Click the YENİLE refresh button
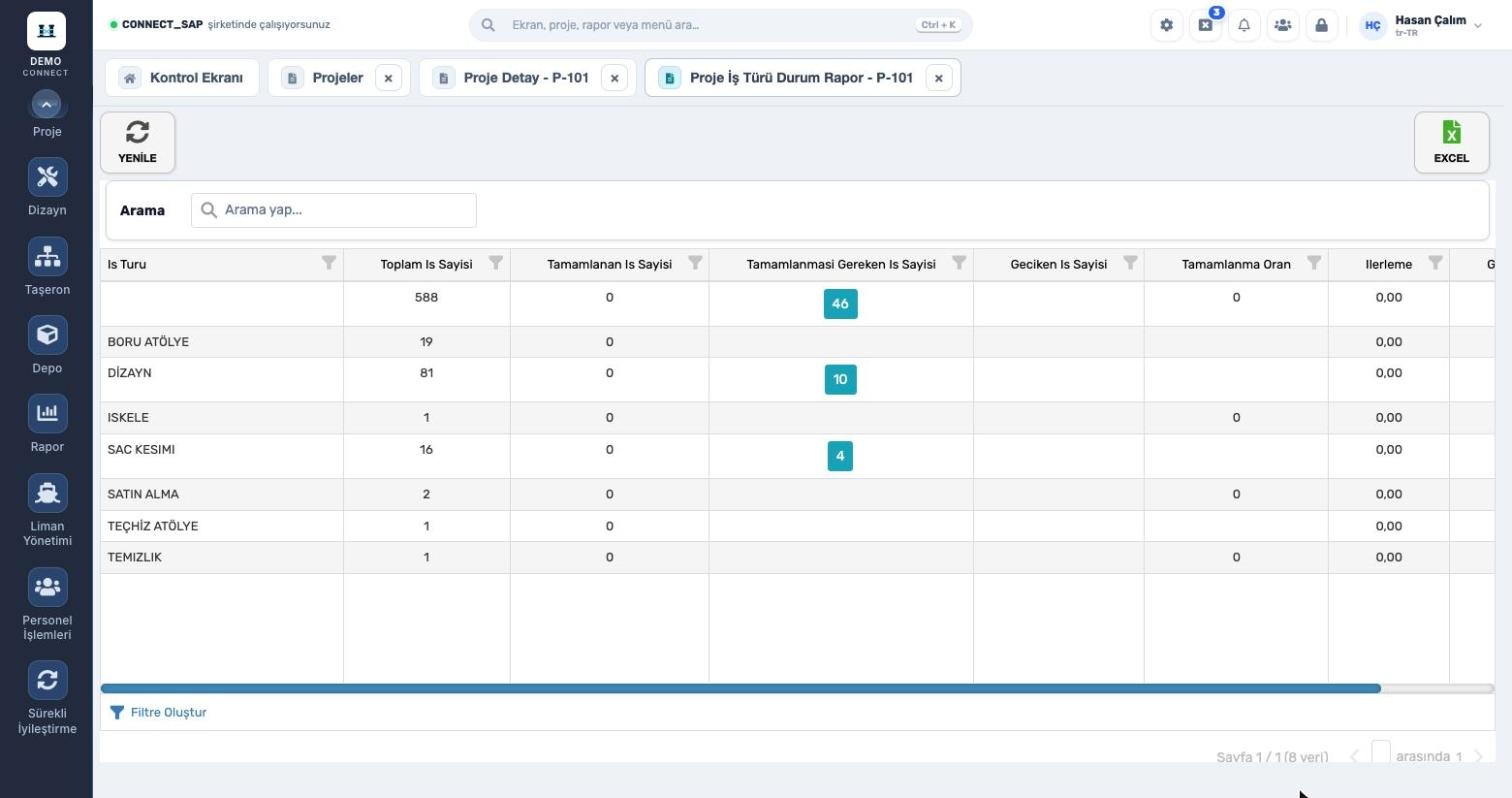The width and height of the screenshot is (1512, 798). 138,142
